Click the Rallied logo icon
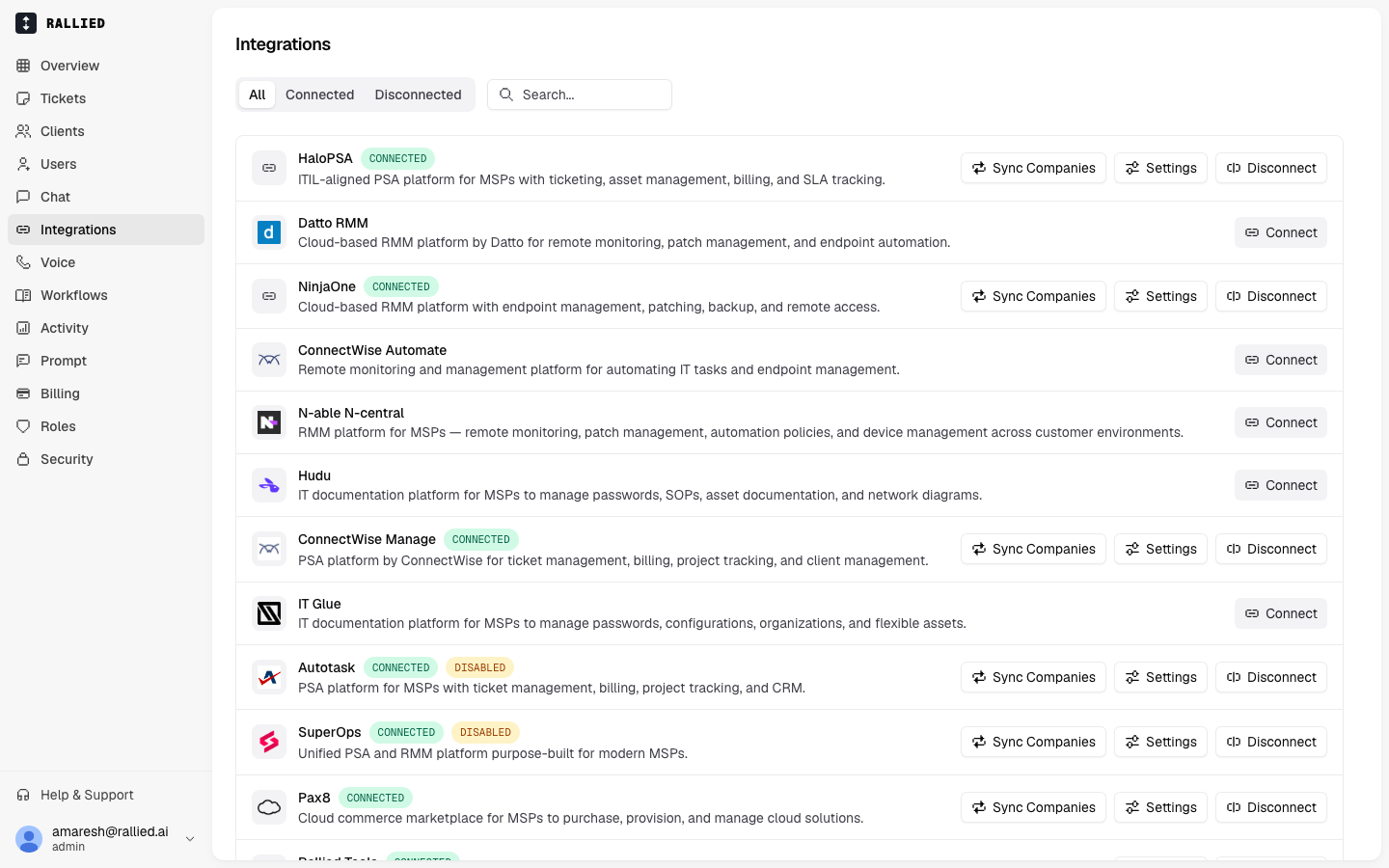This screenshot has height=868, width=1389. [26, 23]
